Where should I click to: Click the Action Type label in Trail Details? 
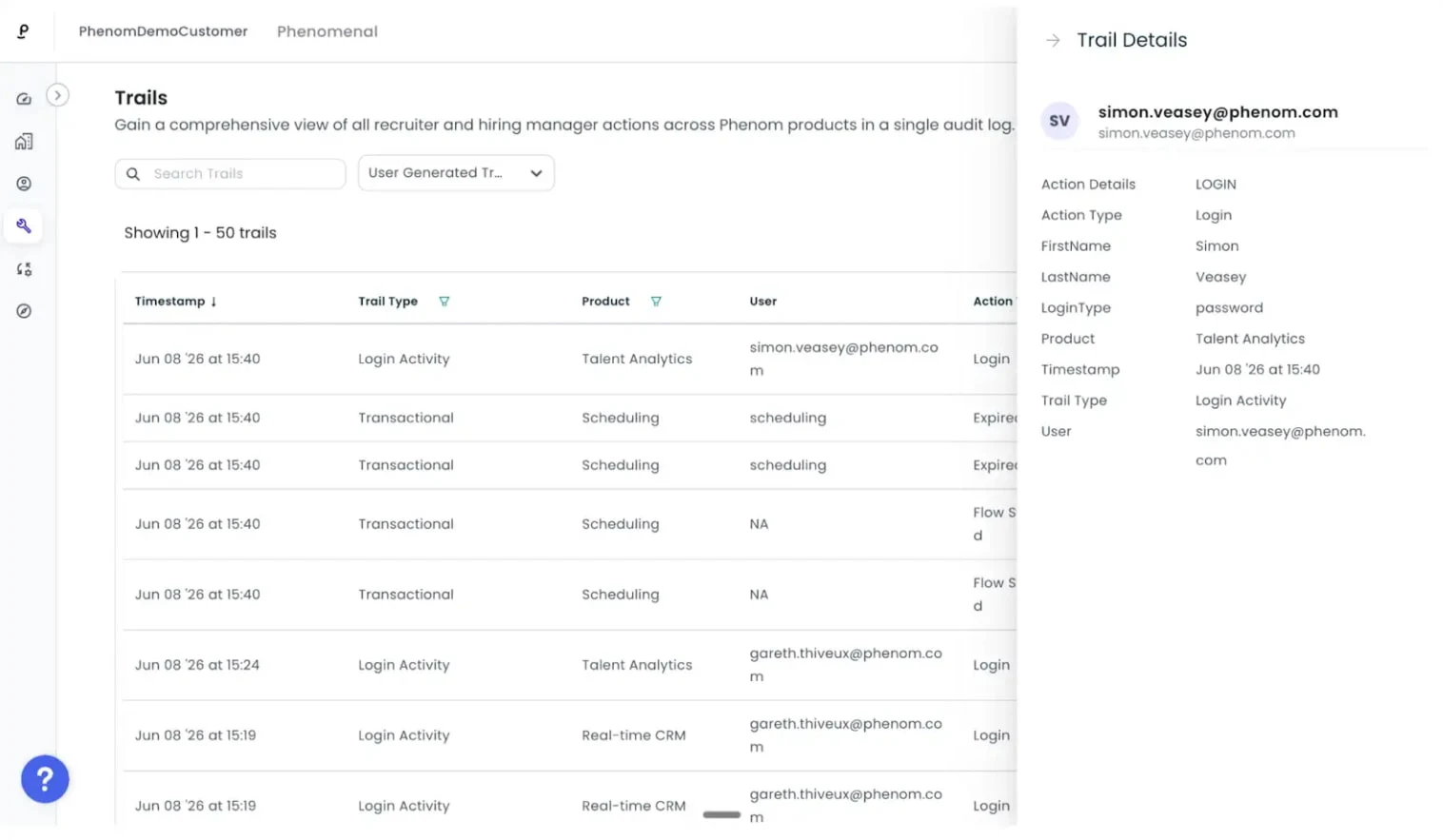click(1081, 215)
